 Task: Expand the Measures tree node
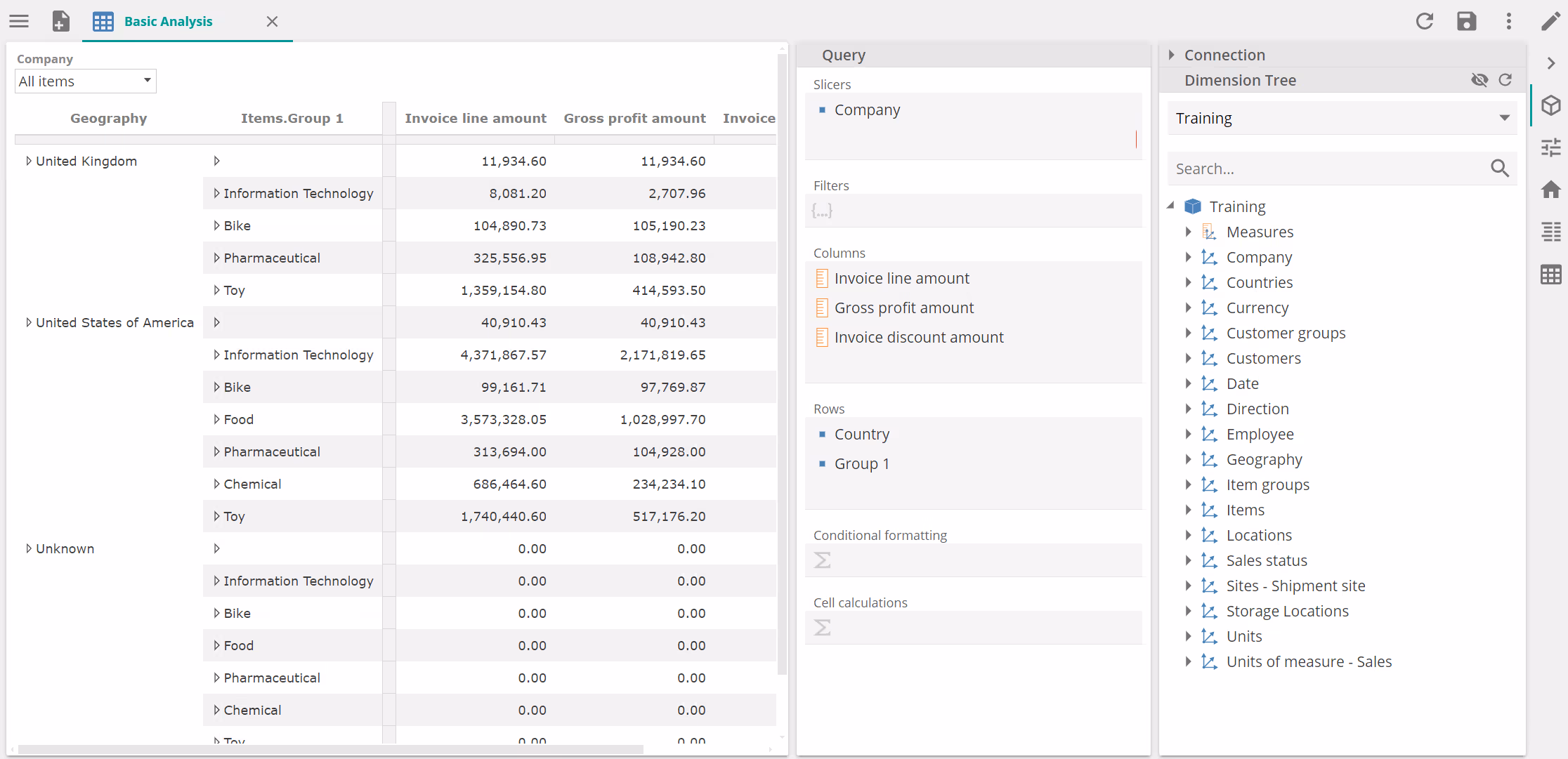(1188, 232)
